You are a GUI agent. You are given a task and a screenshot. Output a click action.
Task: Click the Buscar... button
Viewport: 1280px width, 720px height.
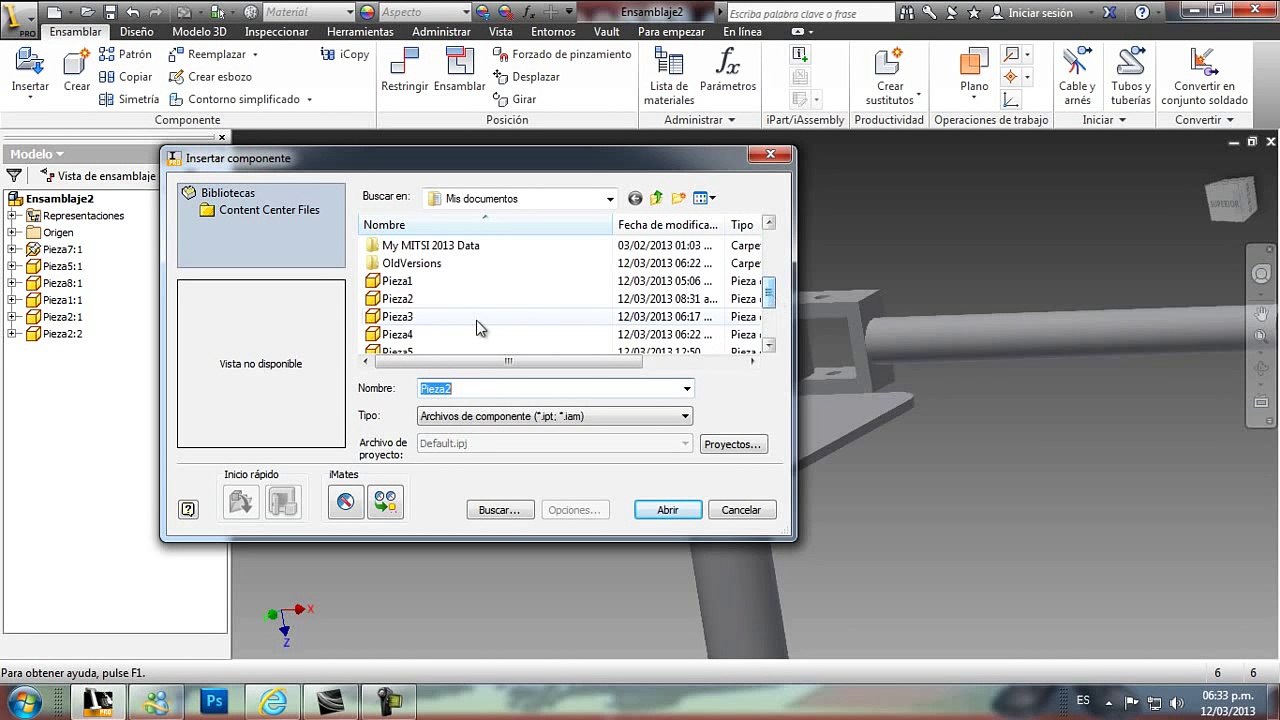(500, 510)
